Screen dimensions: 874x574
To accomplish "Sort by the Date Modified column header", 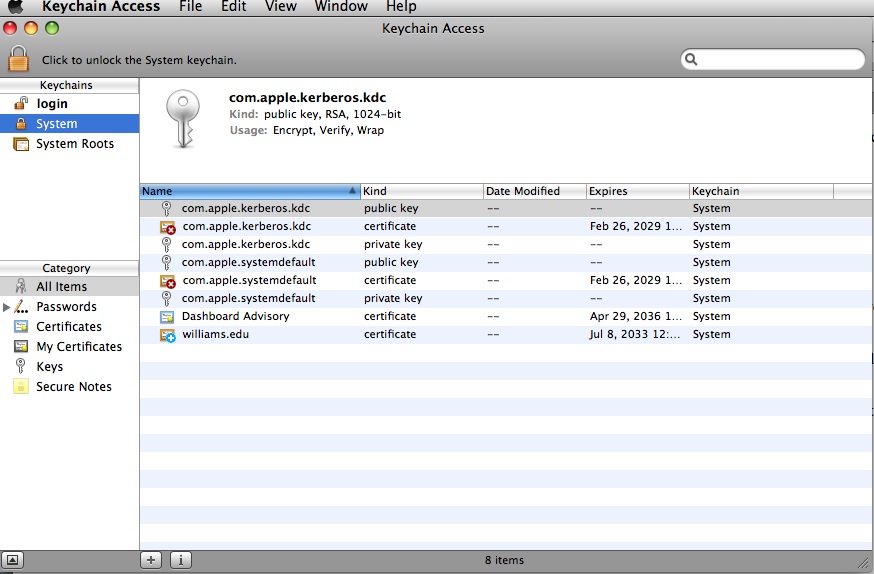I will (x=535, y=191).
